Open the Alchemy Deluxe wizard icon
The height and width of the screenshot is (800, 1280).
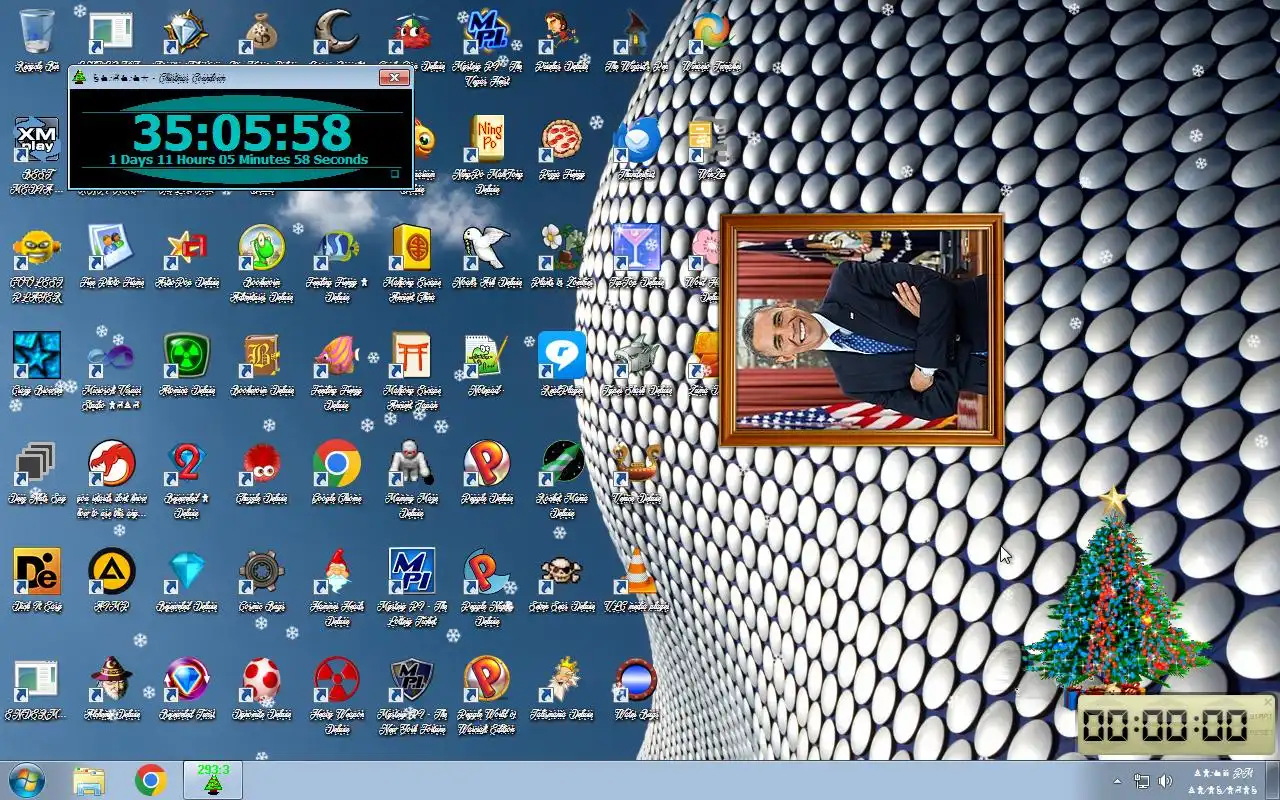112,679
